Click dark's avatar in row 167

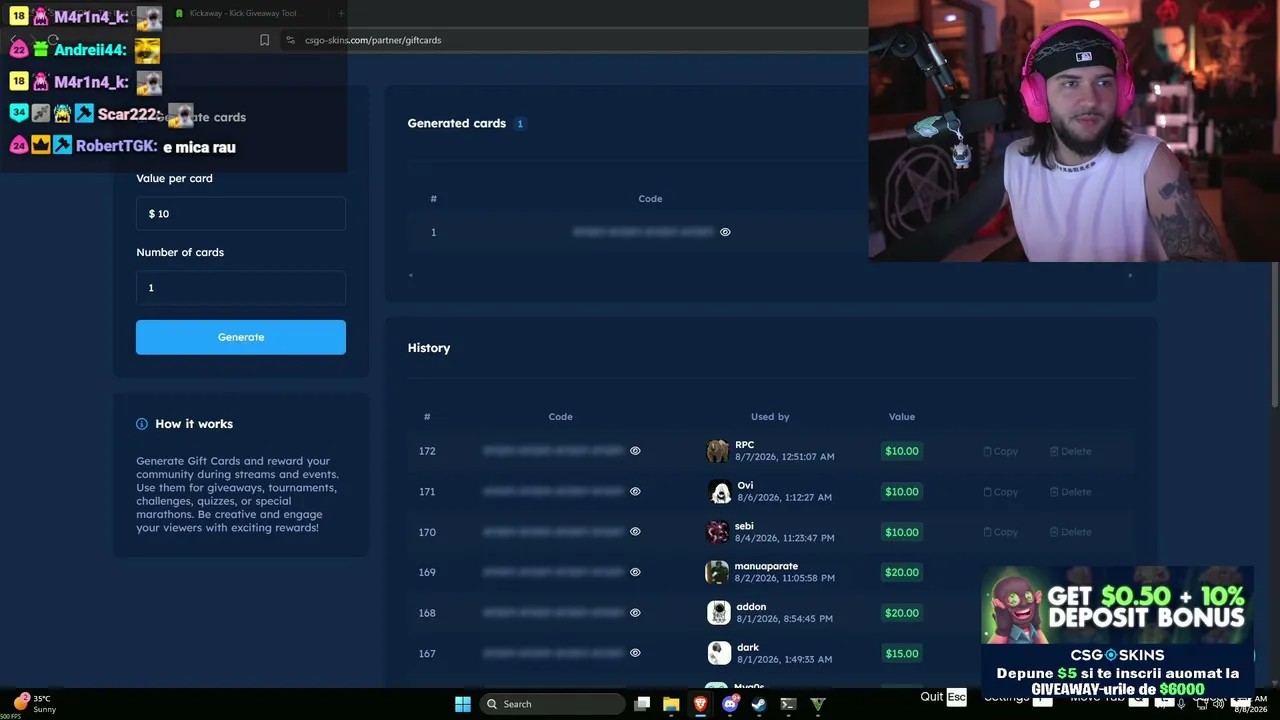[x=719, y=653]
